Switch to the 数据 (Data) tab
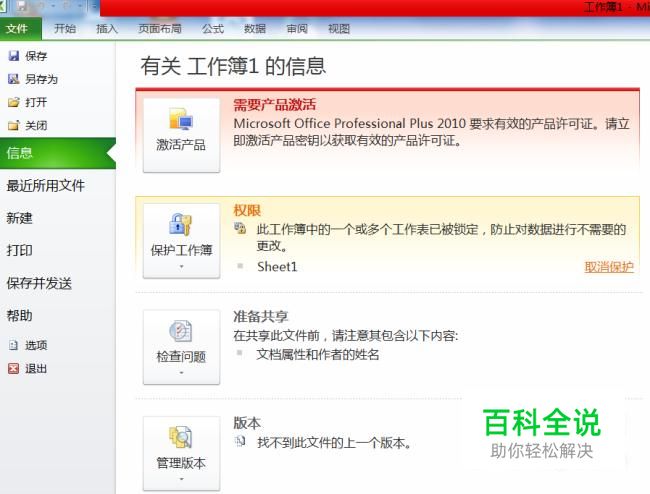Image resolution: width=650 pixels, height=494 pixels. (x=255, y=29)
